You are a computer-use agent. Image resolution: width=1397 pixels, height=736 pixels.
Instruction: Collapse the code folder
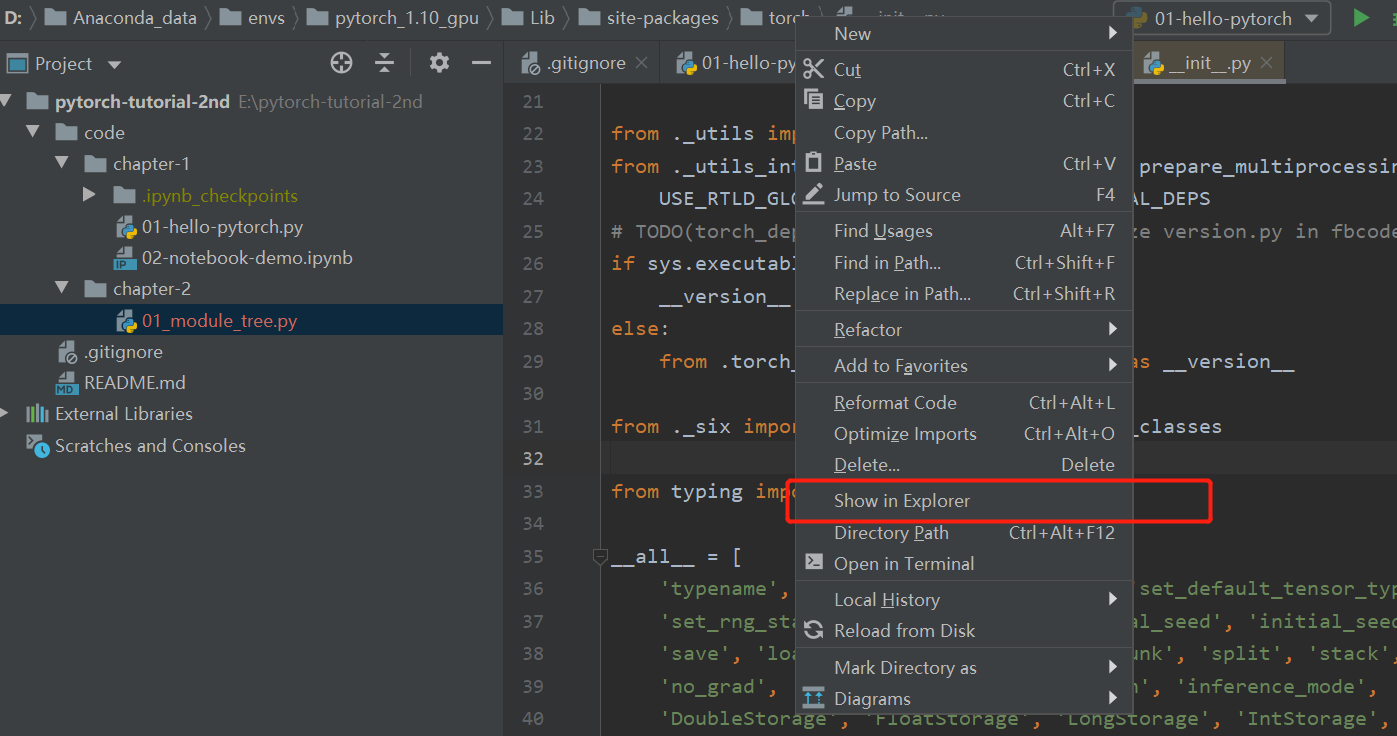coord(33,132)
